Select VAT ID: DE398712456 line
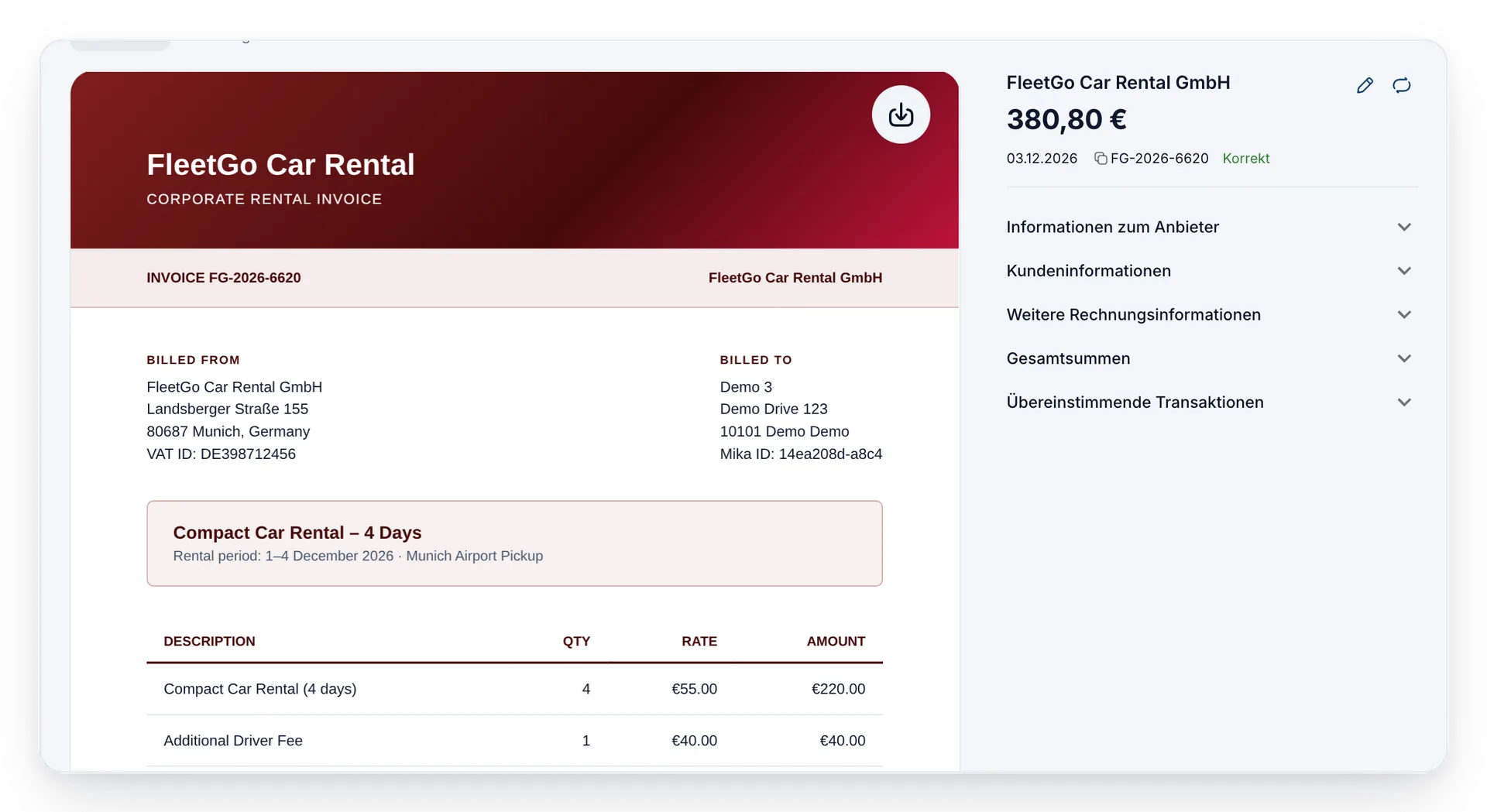1487x812 pixels. coord(221,454)
